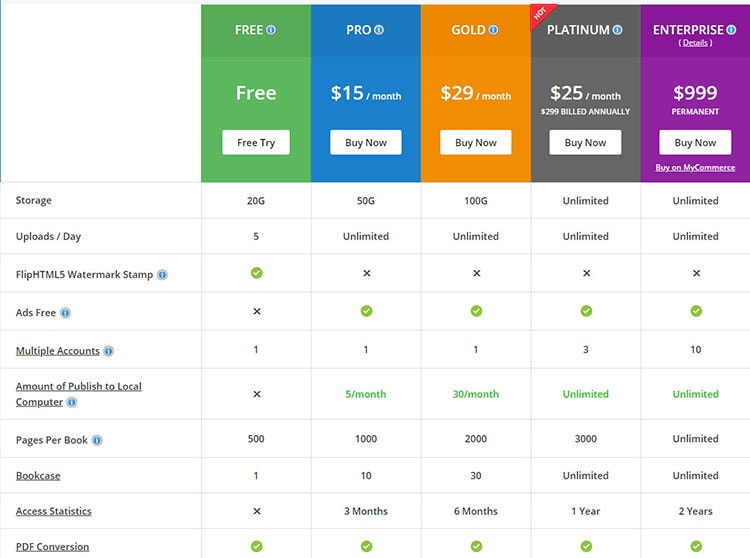Screen dimensions: 750x558
Task: Click info icon for Amount of Publish
Action: [72, 403]
